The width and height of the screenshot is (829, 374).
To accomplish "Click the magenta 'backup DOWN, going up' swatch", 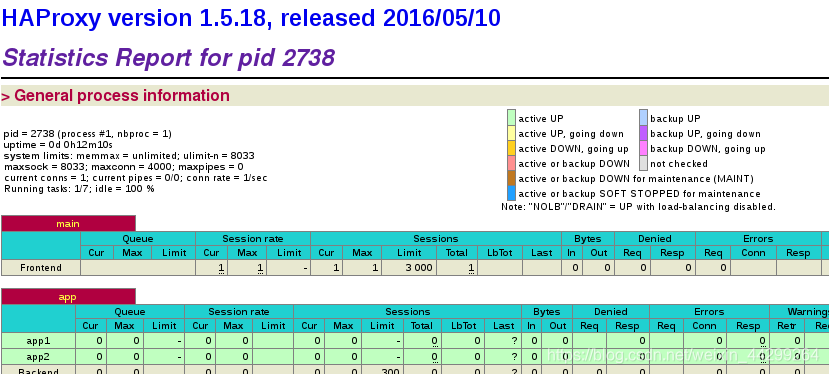I will [x=643, y=148].
